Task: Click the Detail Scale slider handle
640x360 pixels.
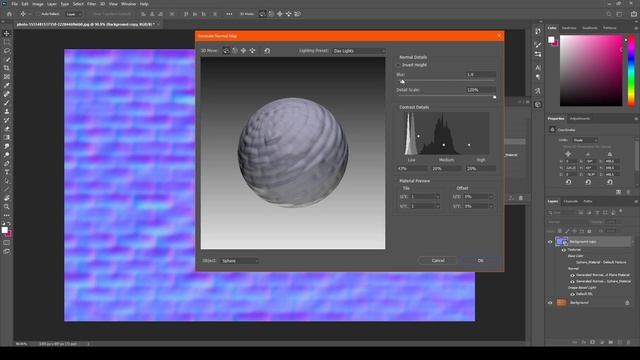Action: pyautogui.click(x=494, y=97)
